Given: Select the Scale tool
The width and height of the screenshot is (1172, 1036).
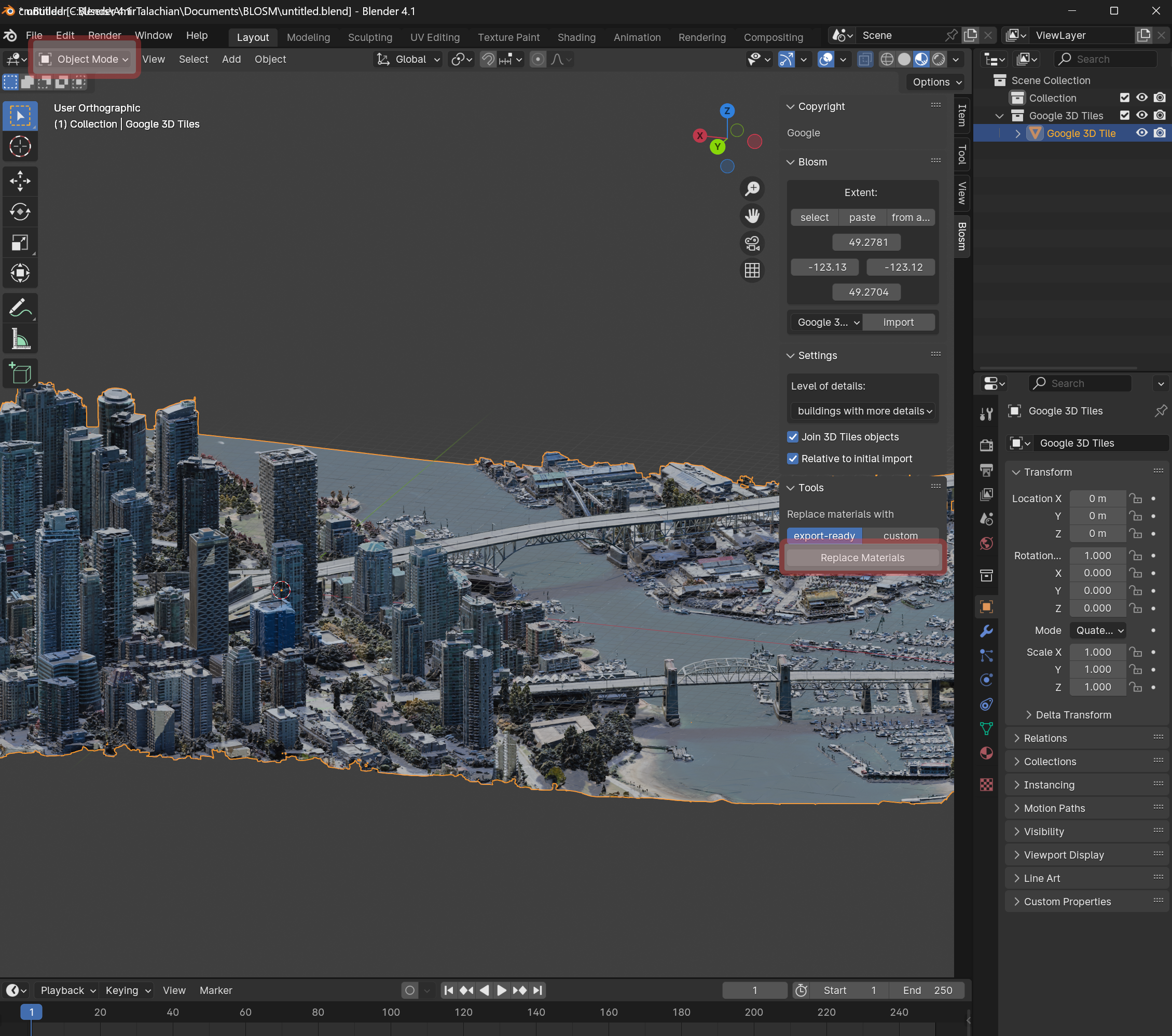Looking at the screenshot, I should 20,243.
